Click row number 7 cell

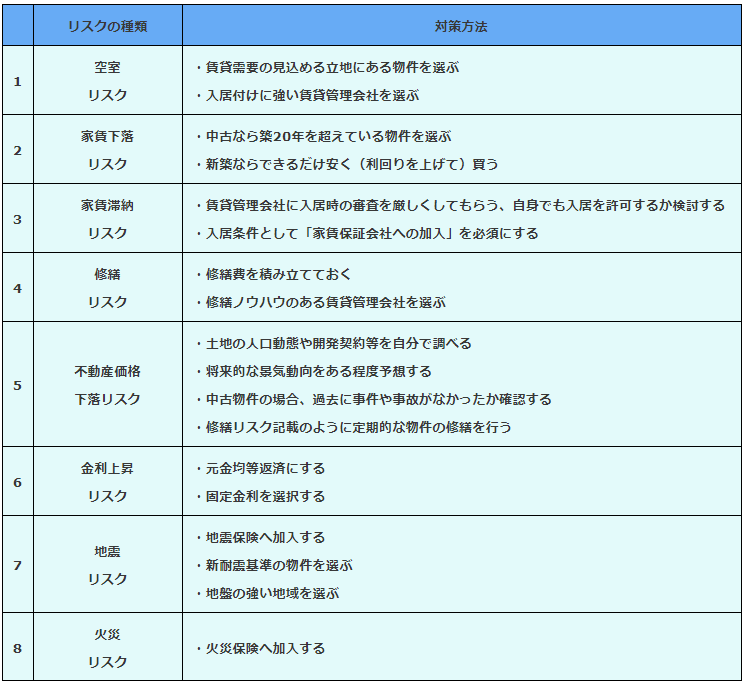click(18, 565)
